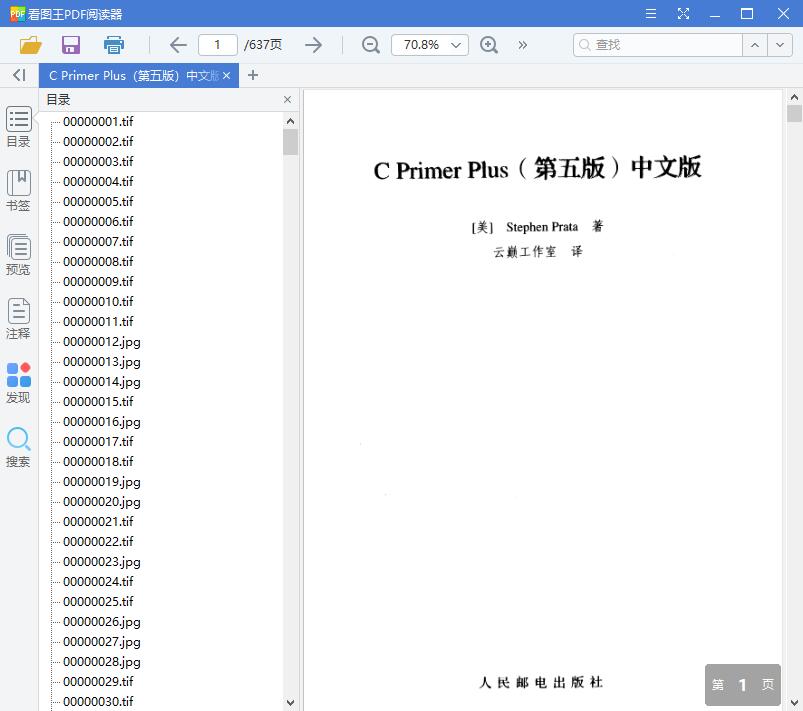Viewport: 803px width, 711px height.
Task: Open the 预览 thumbnails sidebar panel
Action: pos(18,255)
